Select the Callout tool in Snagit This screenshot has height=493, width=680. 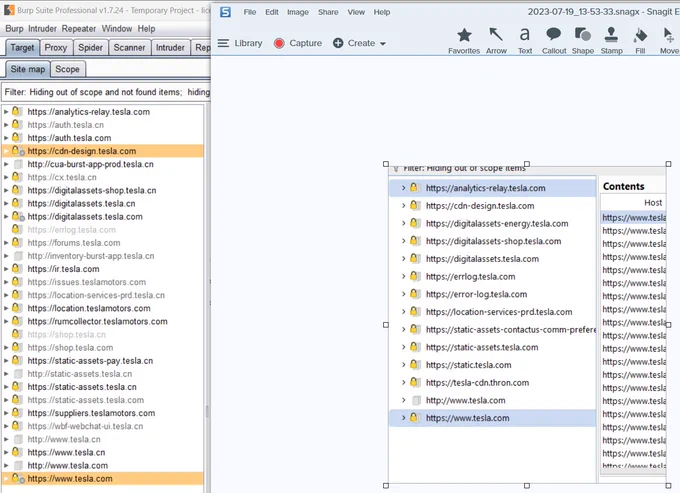click(554, 41)
